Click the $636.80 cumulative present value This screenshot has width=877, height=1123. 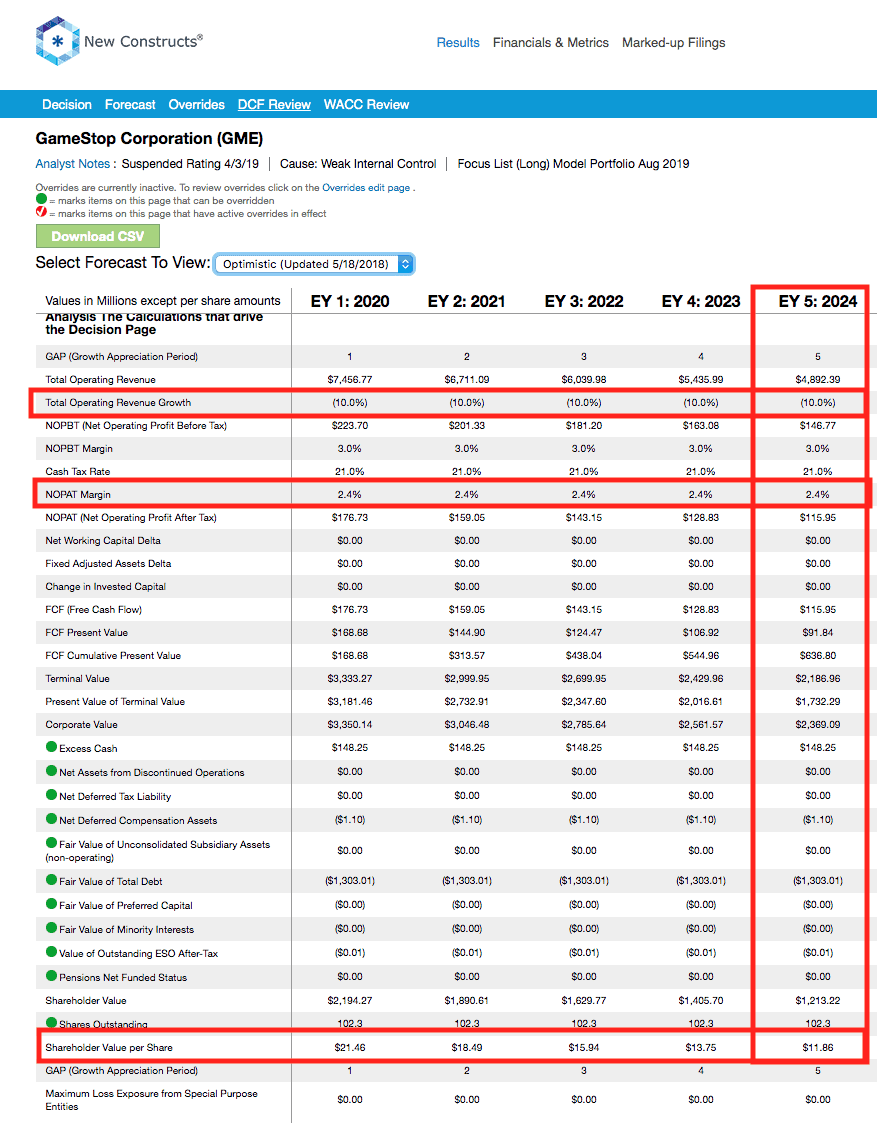818,655
